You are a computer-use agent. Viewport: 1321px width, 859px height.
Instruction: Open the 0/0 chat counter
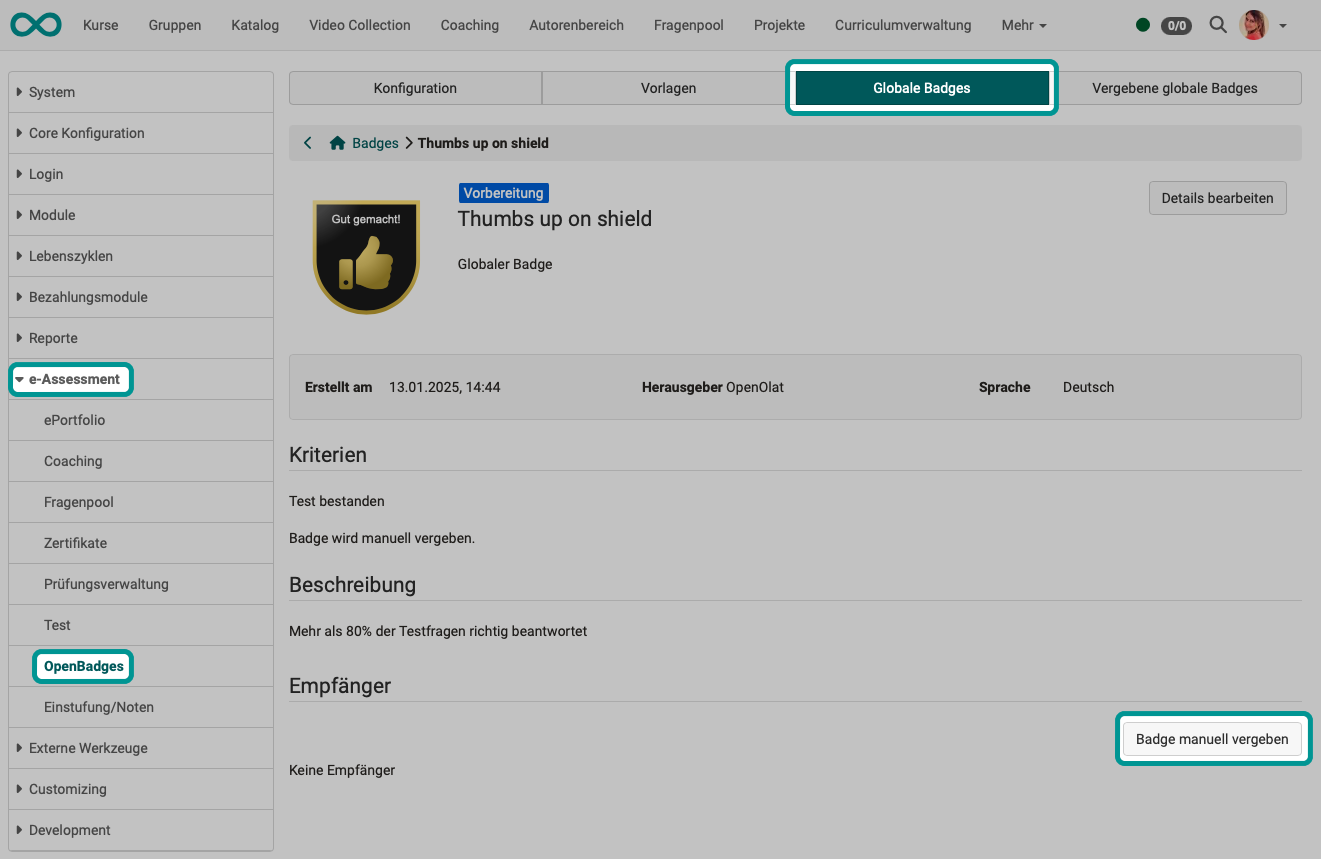coord(1176,25)
